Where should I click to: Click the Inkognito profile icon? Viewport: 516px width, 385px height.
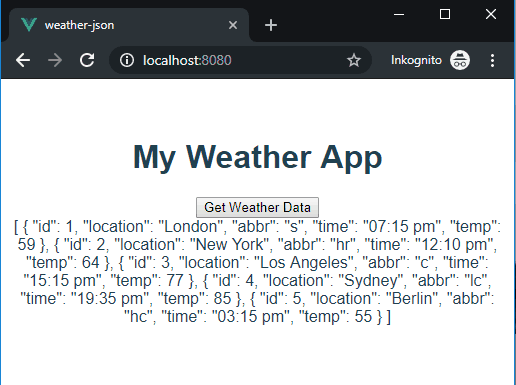click(x=460, y=60)
